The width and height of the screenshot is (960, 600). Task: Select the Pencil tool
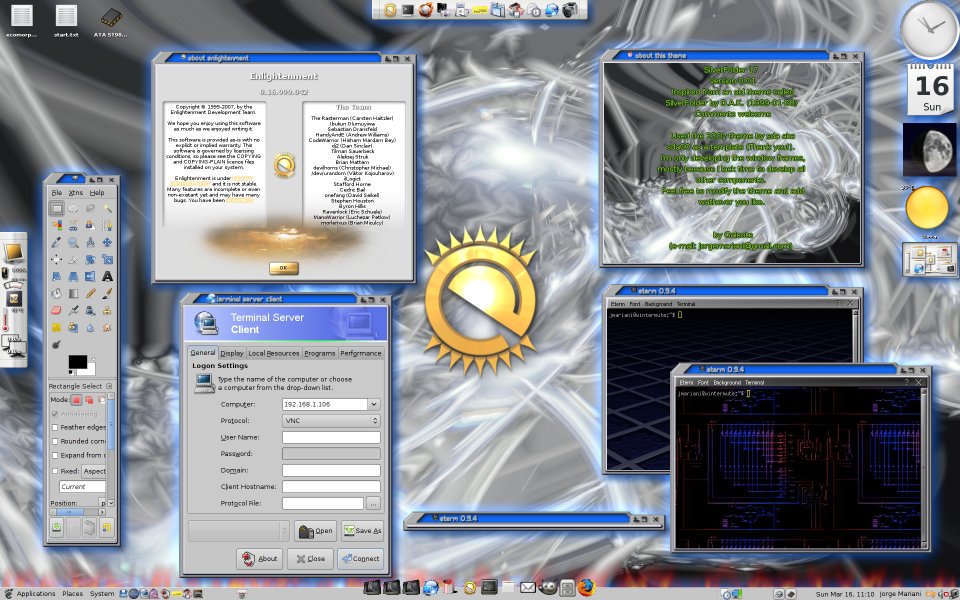(x=91, y=293)
